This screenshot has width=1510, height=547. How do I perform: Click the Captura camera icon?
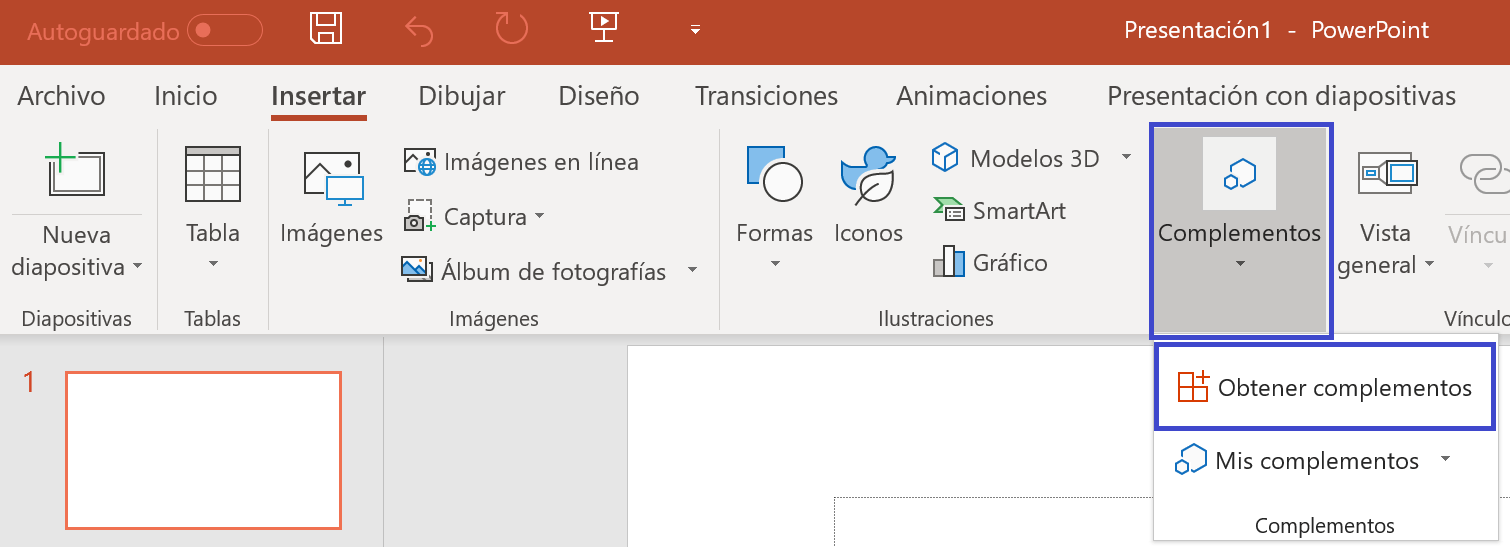coord(419,216)
